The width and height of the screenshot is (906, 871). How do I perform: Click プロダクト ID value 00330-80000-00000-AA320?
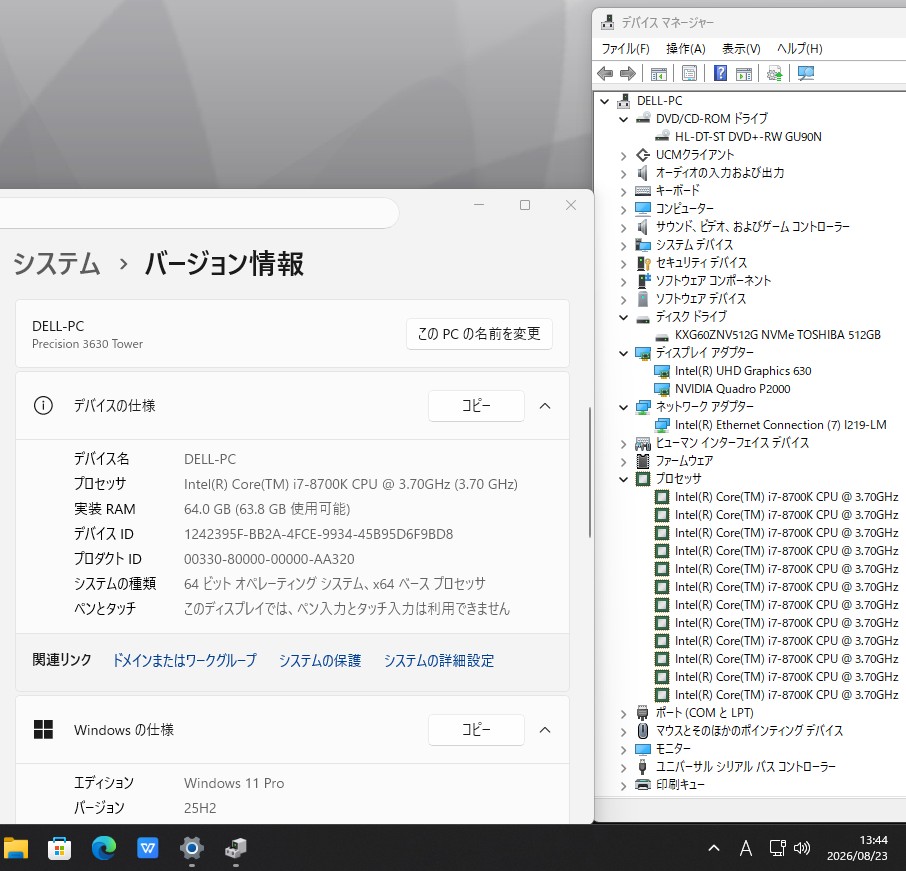(x=269, y=559)
